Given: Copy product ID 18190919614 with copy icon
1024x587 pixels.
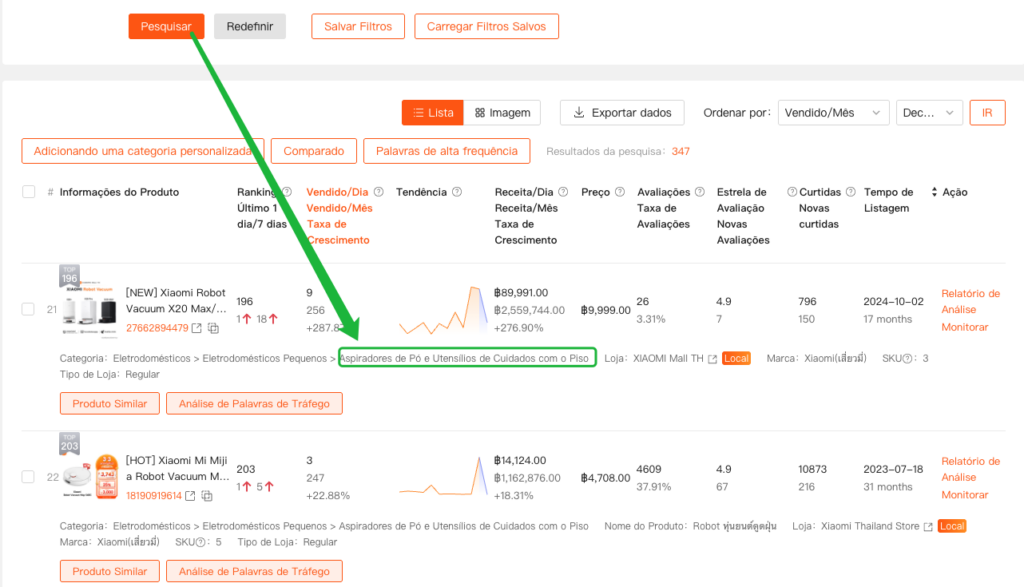Looking at the screenshot, I should tap(208, 496).
